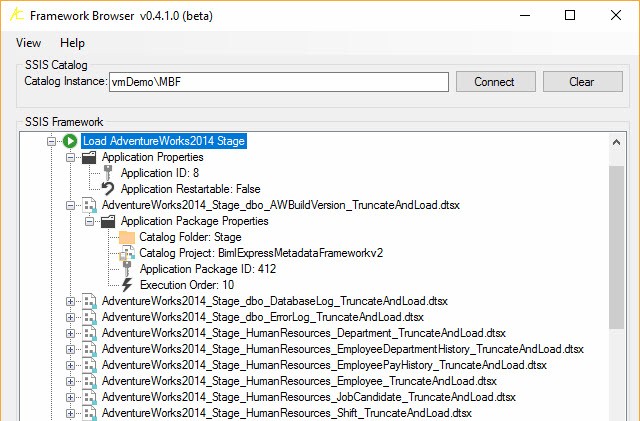Click the package icon for AWBuildVersion_TruncateAndLoad.dtsx
The width and height of the screenshot is (640, 421).
tap(89, 205)
